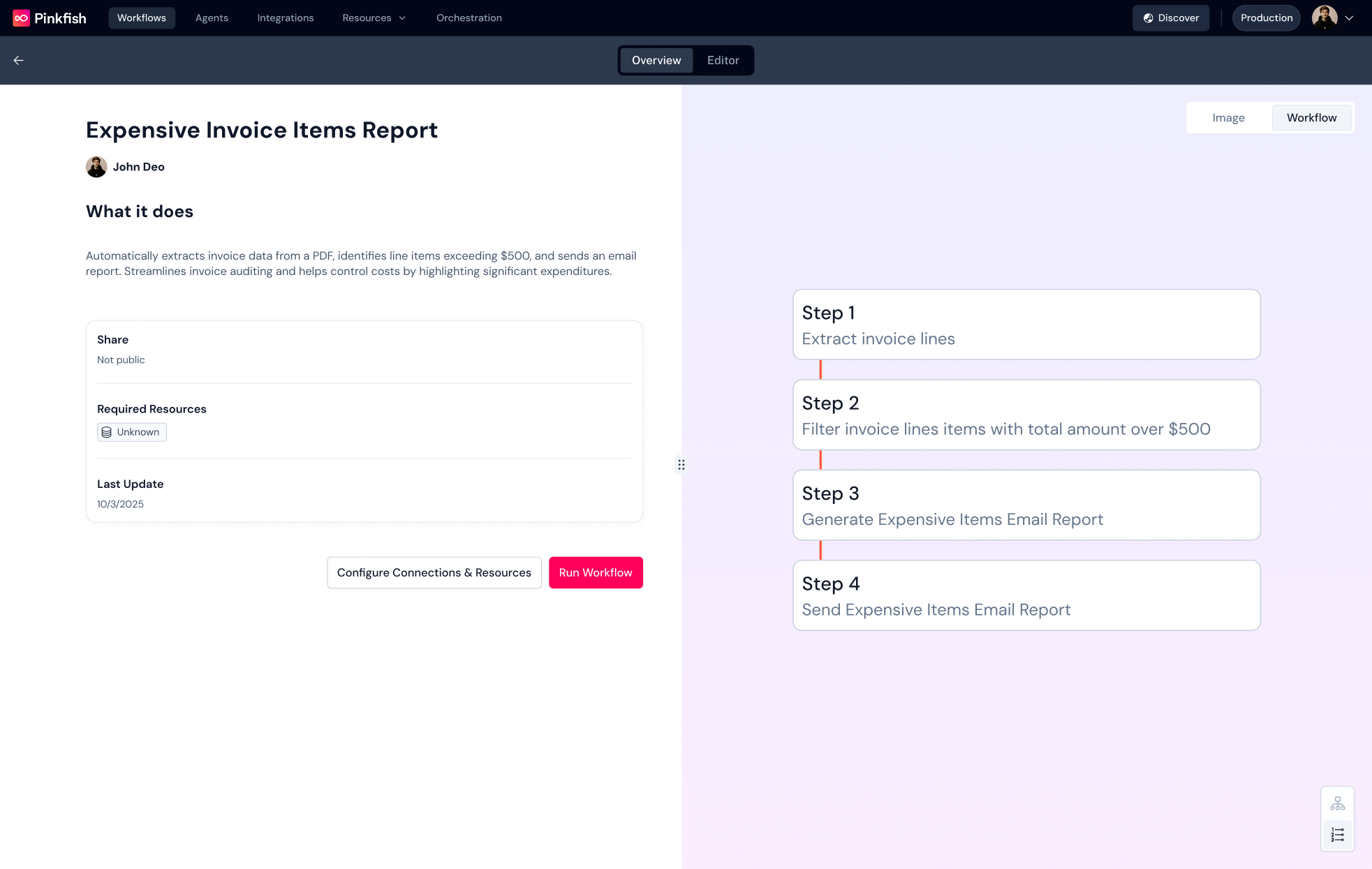Open the account menu chevron

point(1349,18)
